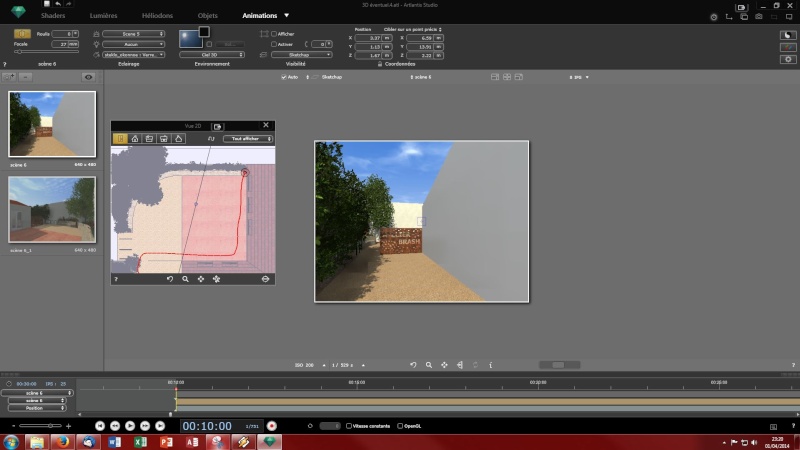Jump to the animation end
The height and width of the screenshot is (450, 800).
[x=160, y=426]
